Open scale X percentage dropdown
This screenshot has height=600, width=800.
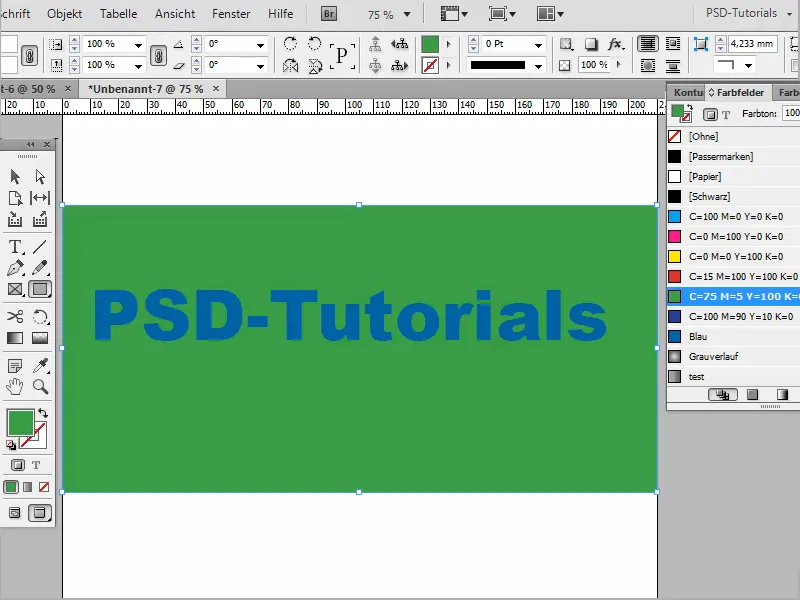coord(138,45)
